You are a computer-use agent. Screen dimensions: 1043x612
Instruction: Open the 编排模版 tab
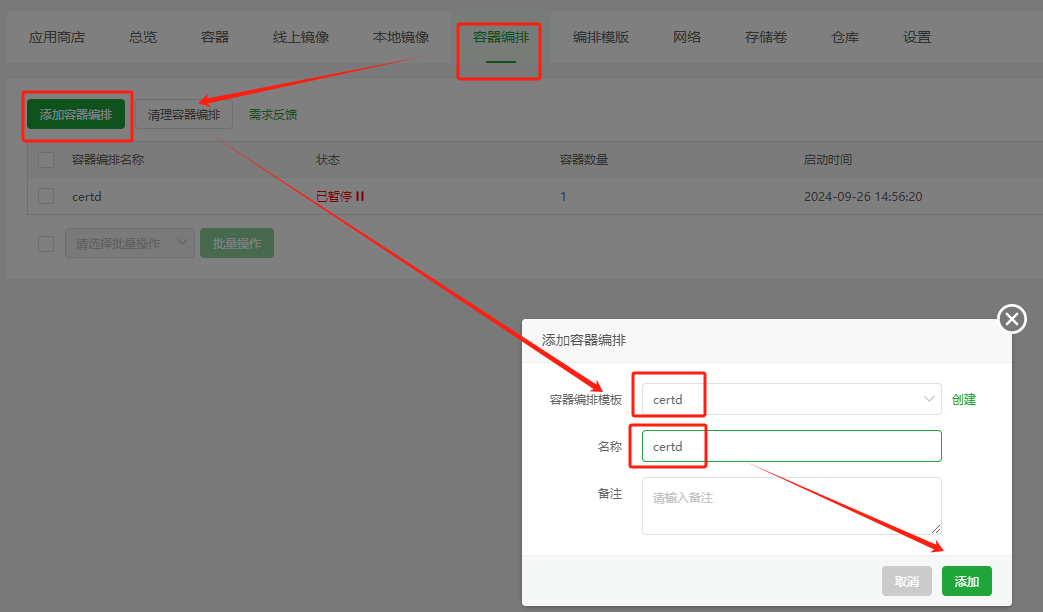pyautogui.click(x=601, y=37)
